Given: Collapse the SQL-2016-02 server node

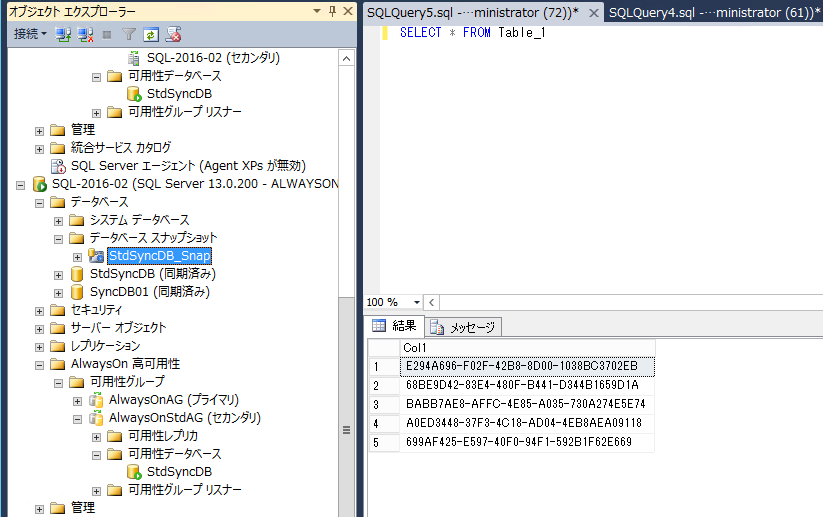Looking at the screenshot, I should coord(20,185).
